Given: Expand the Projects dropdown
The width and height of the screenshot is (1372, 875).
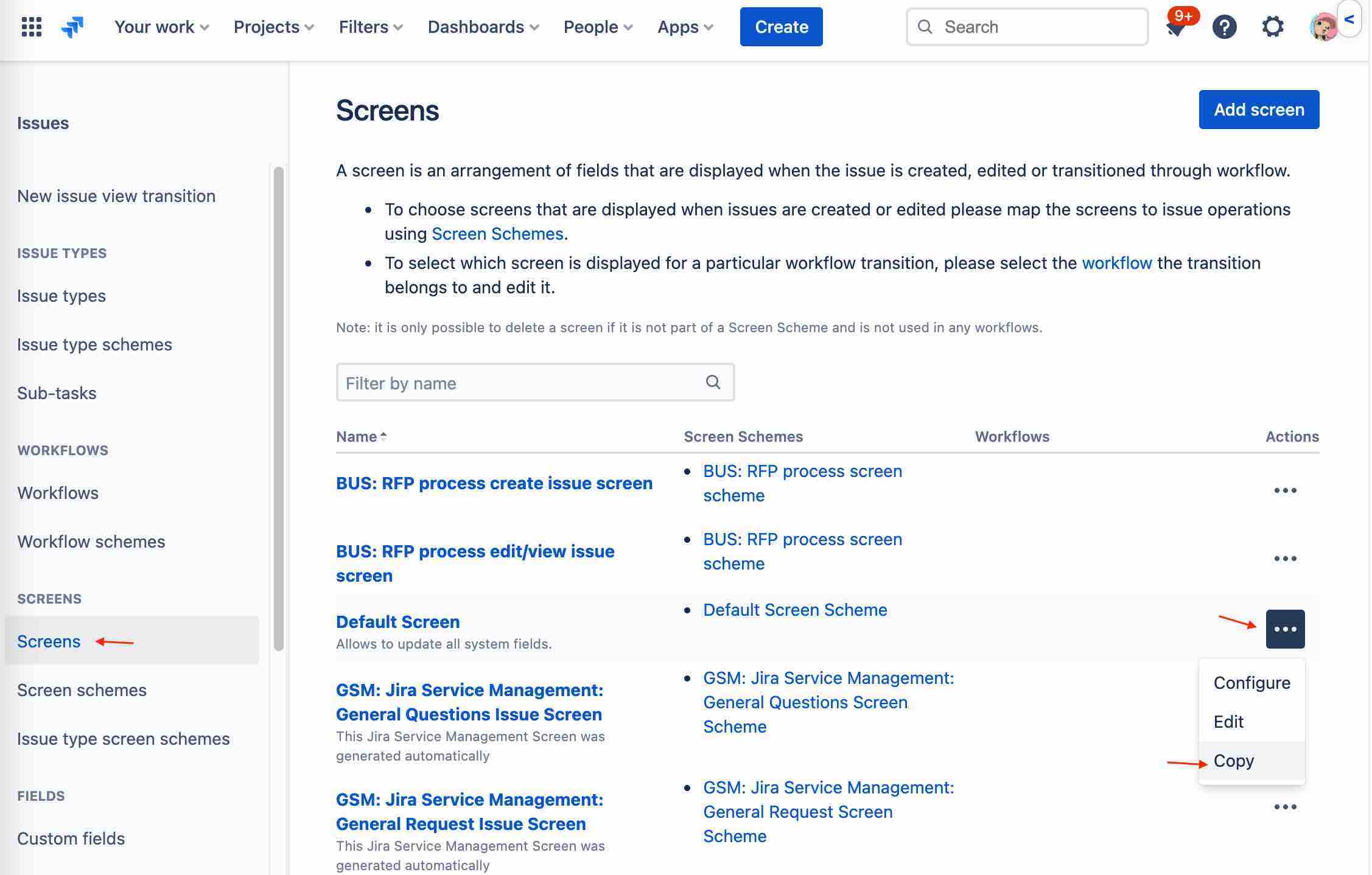Looking at the screenshot, I should point(273,27).
